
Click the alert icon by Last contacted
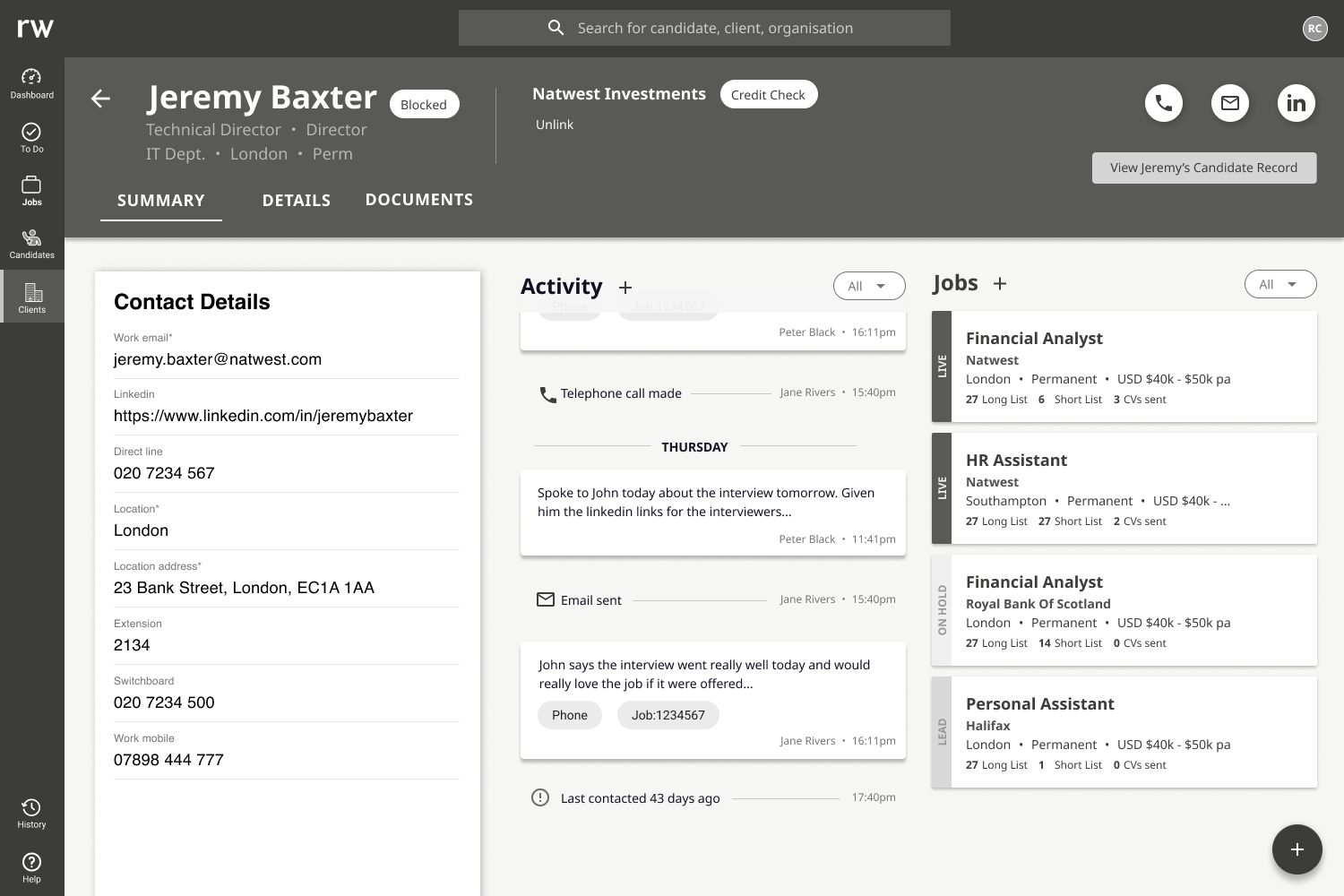[x=540, y=797]
